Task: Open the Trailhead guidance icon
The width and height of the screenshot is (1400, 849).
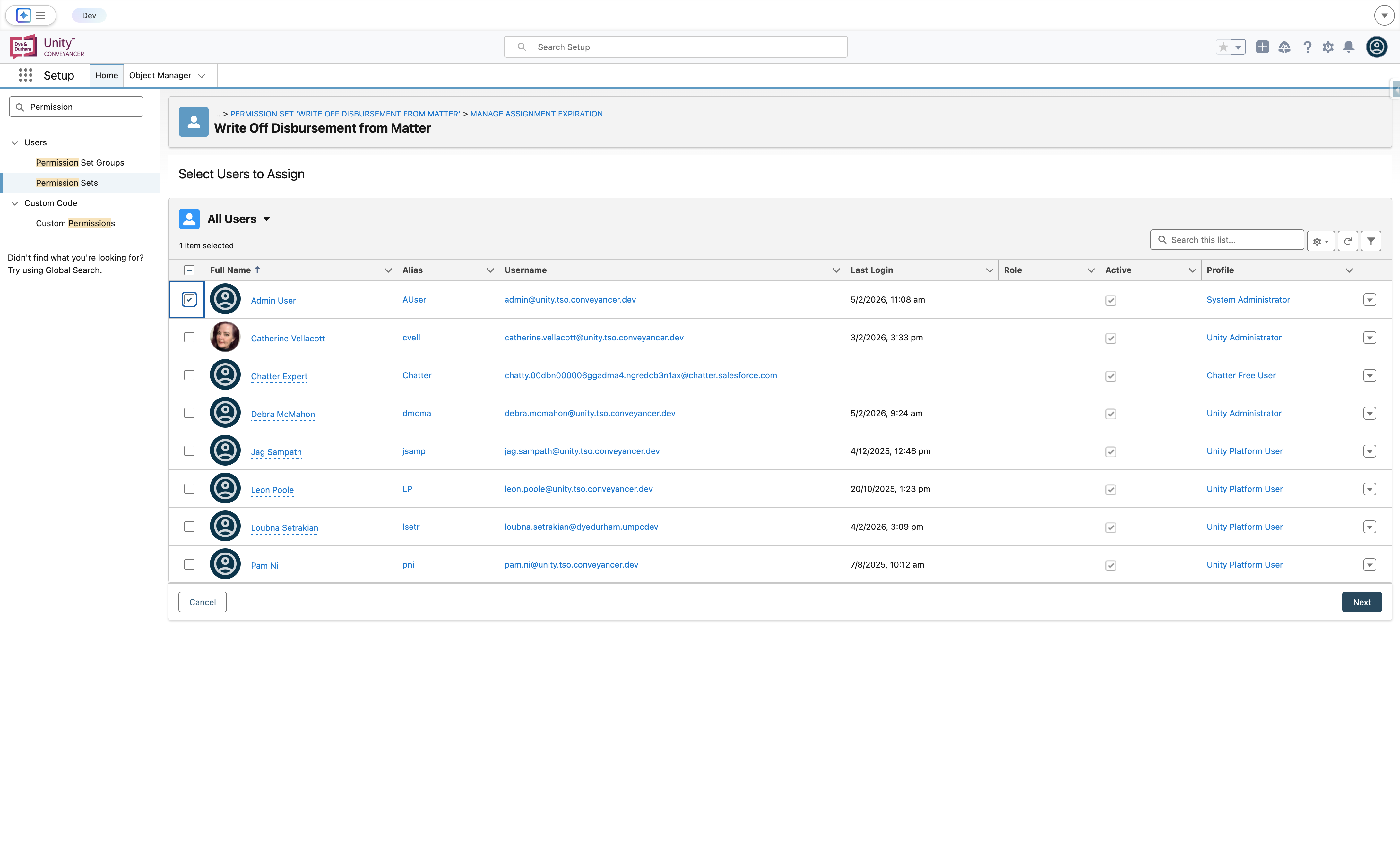Action: coord(1284,47)
